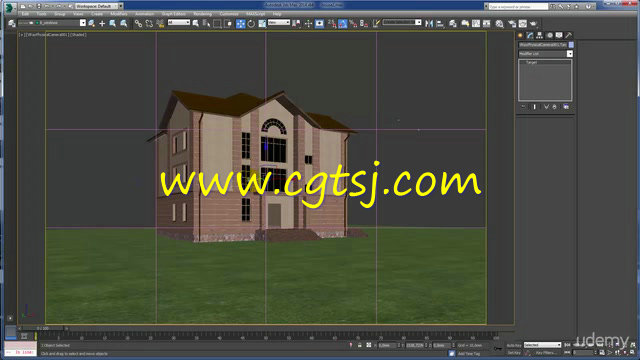This screenshot has height=360, width=640.
Task: Open the Create menu
Action: [x=97, y=14]
